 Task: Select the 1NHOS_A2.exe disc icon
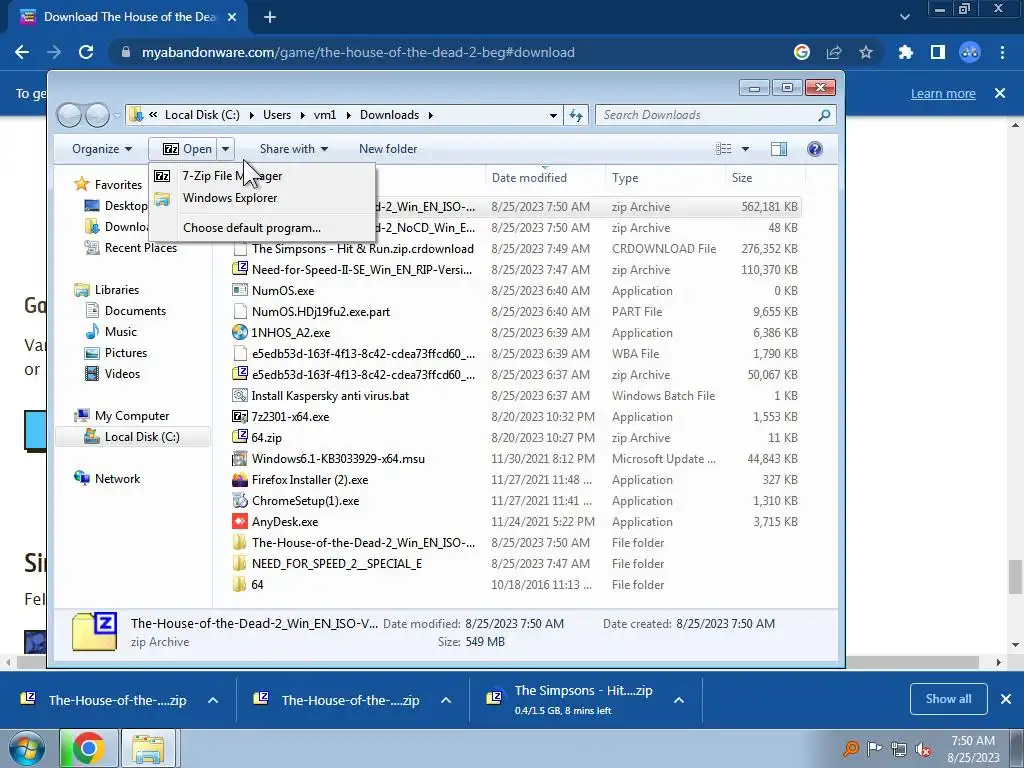(x=240, y=332)
